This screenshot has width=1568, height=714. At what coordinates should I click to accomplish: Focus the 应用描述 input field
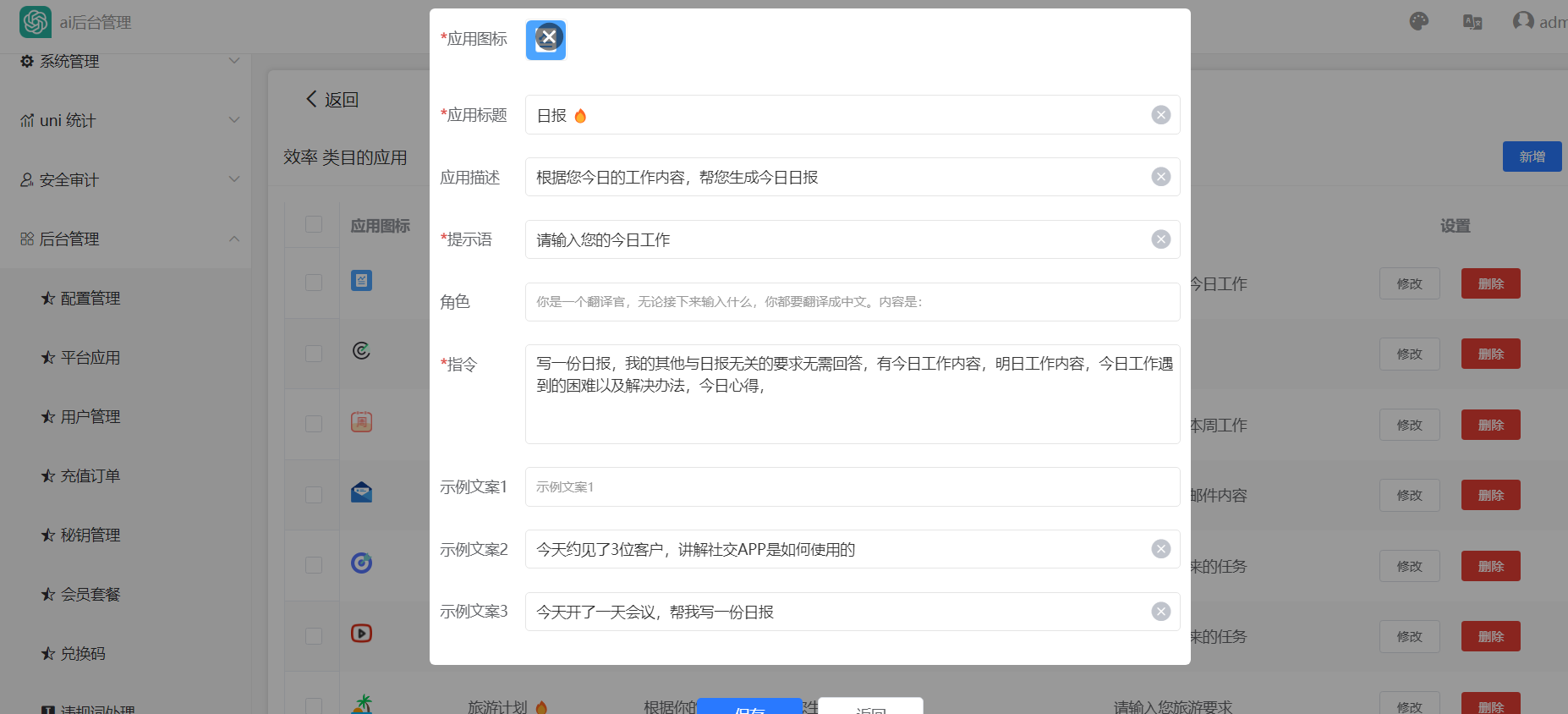[x=853, y=177]
